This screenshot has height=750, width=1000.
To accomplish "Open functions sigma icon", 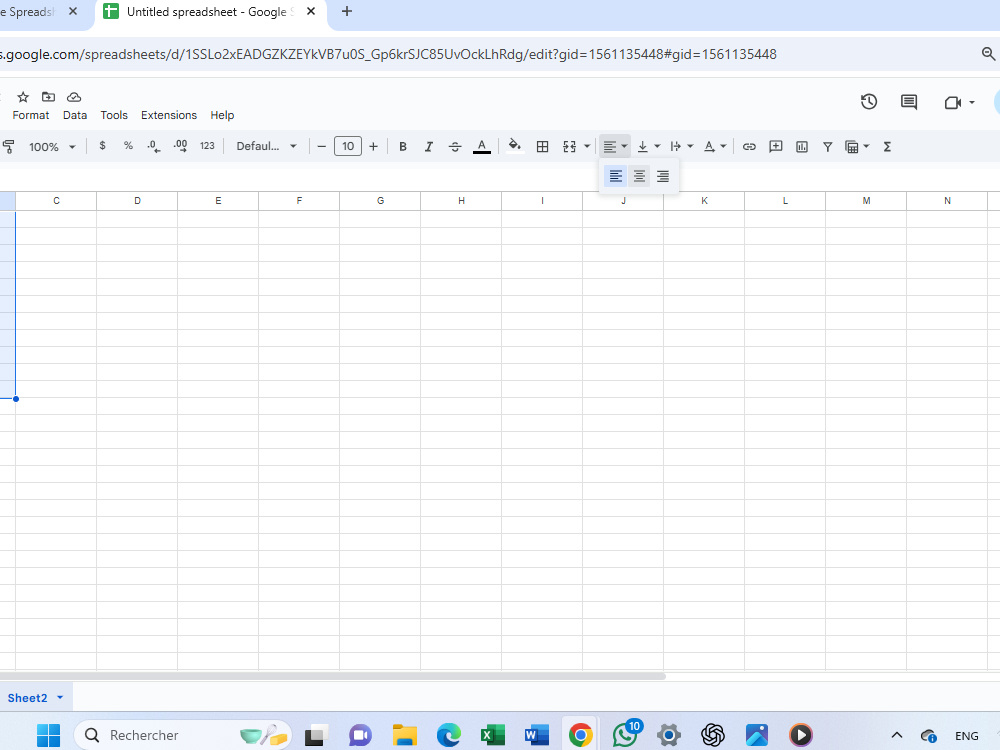I will coord(887,147).
